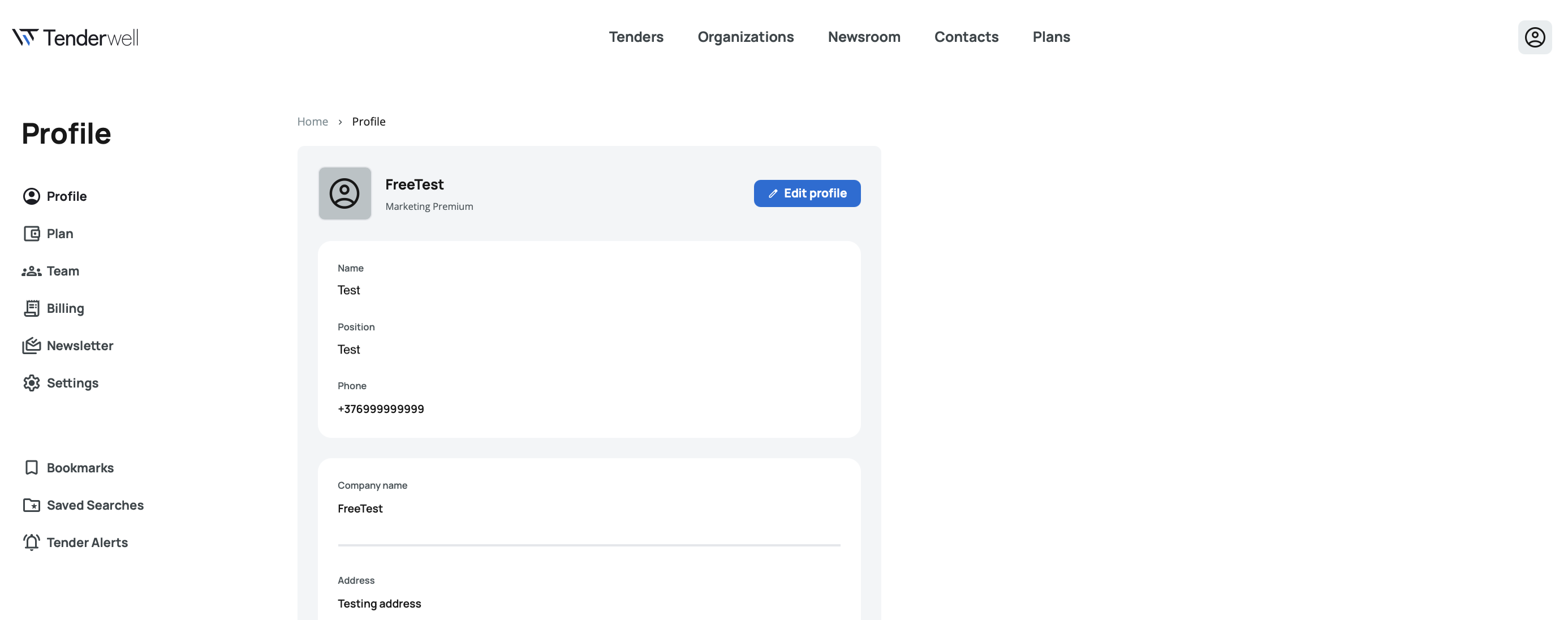Viewport: 1568px width, 620px height.
Task: Click the Tender Alerts bell icon
Action: coord(31,542)
